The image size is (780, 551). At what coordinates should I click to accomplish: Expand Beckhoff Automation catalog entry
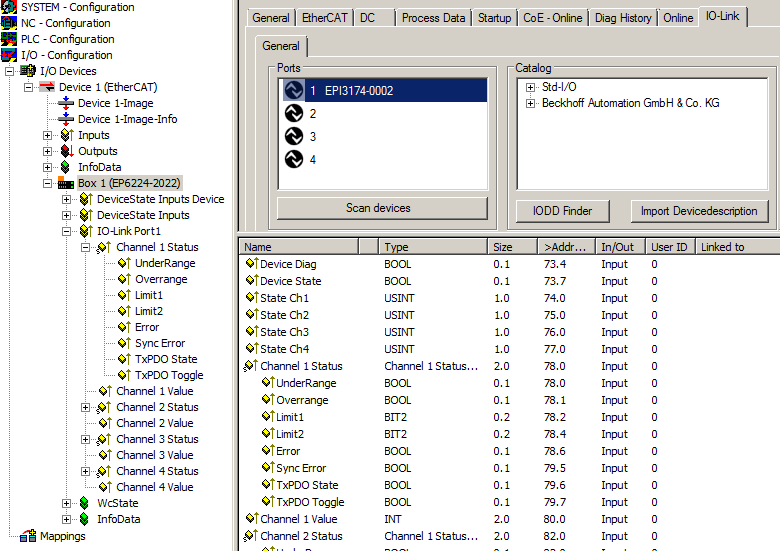click(530, 103)
